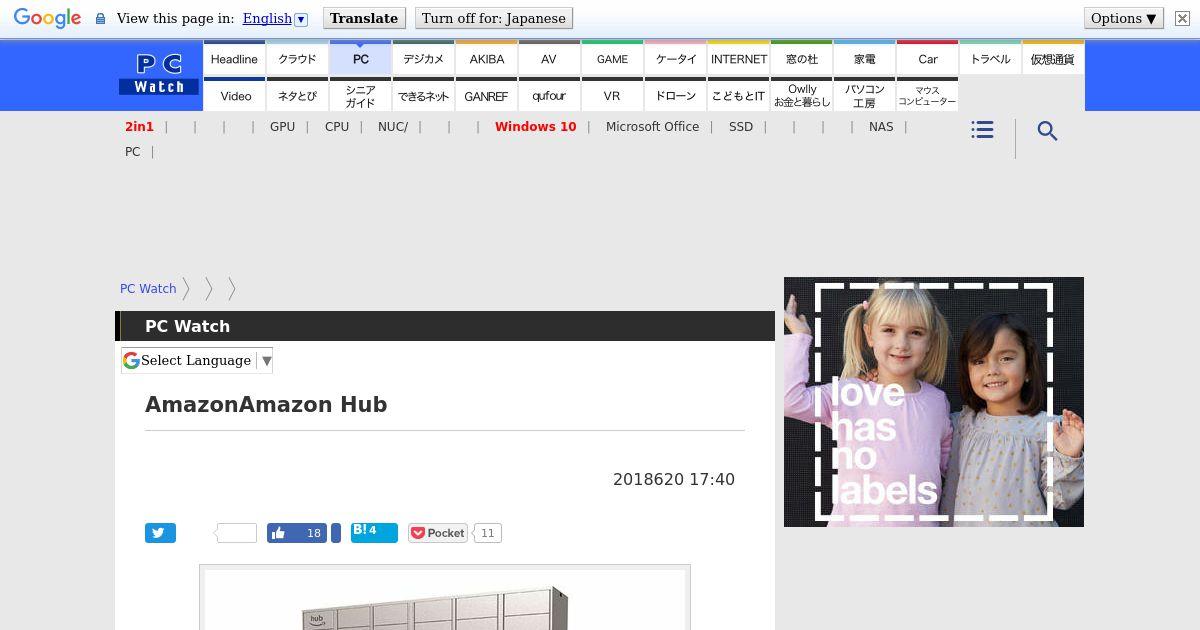Click the Pocket count 11 badge
This screenshot has height=630, width=1200.
[x=487, y=533]
